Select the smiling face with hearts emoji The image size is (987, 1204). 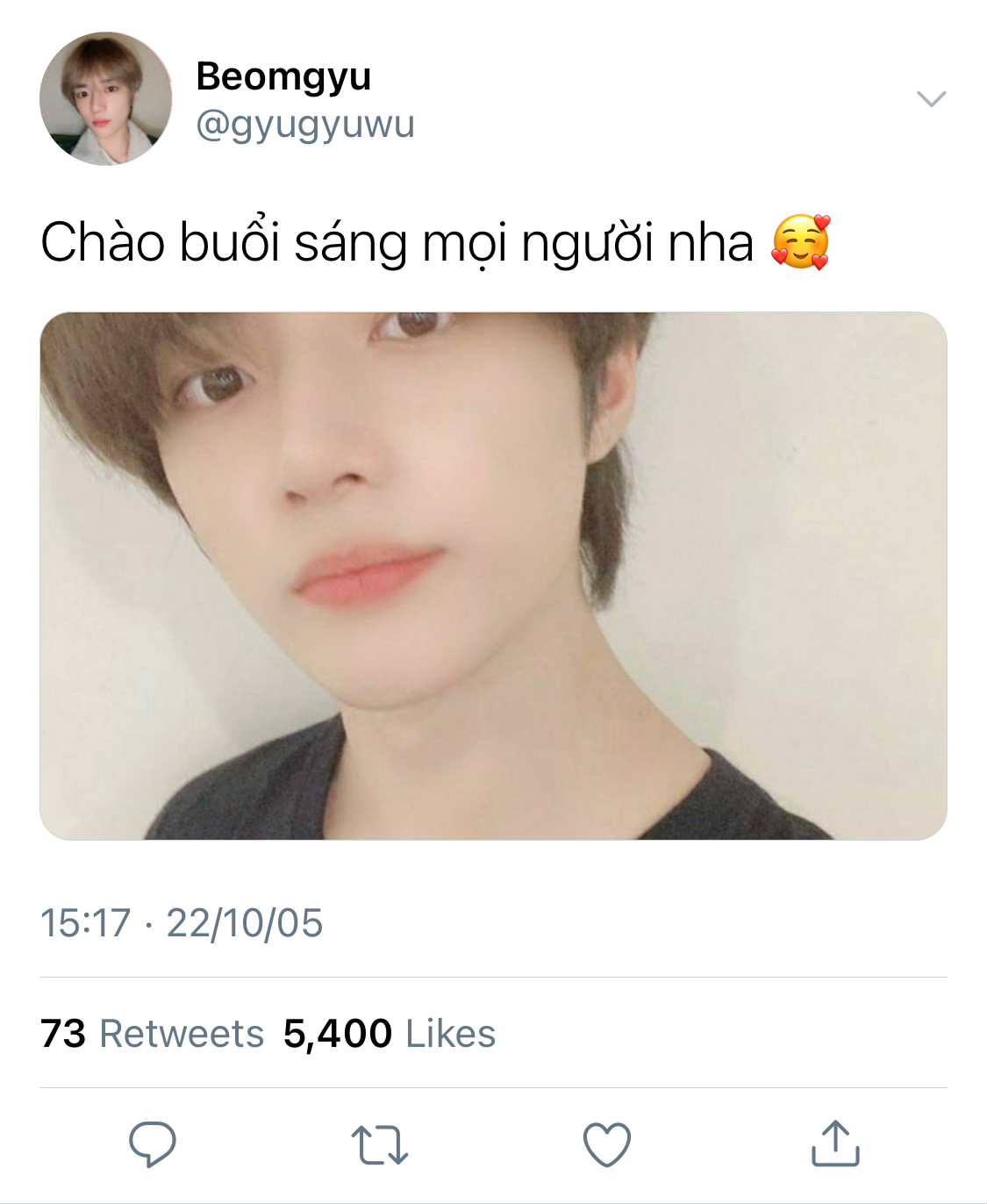click(x=800, y=241)
